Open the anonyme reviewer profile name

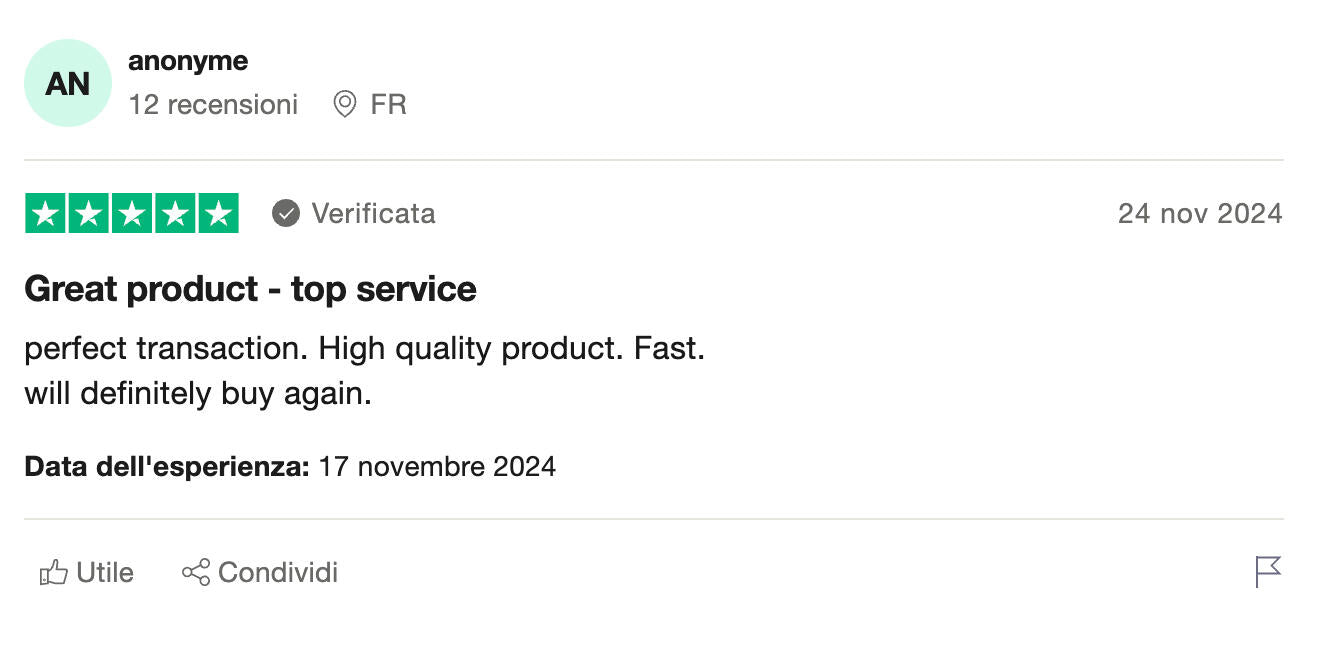point(188,61)
